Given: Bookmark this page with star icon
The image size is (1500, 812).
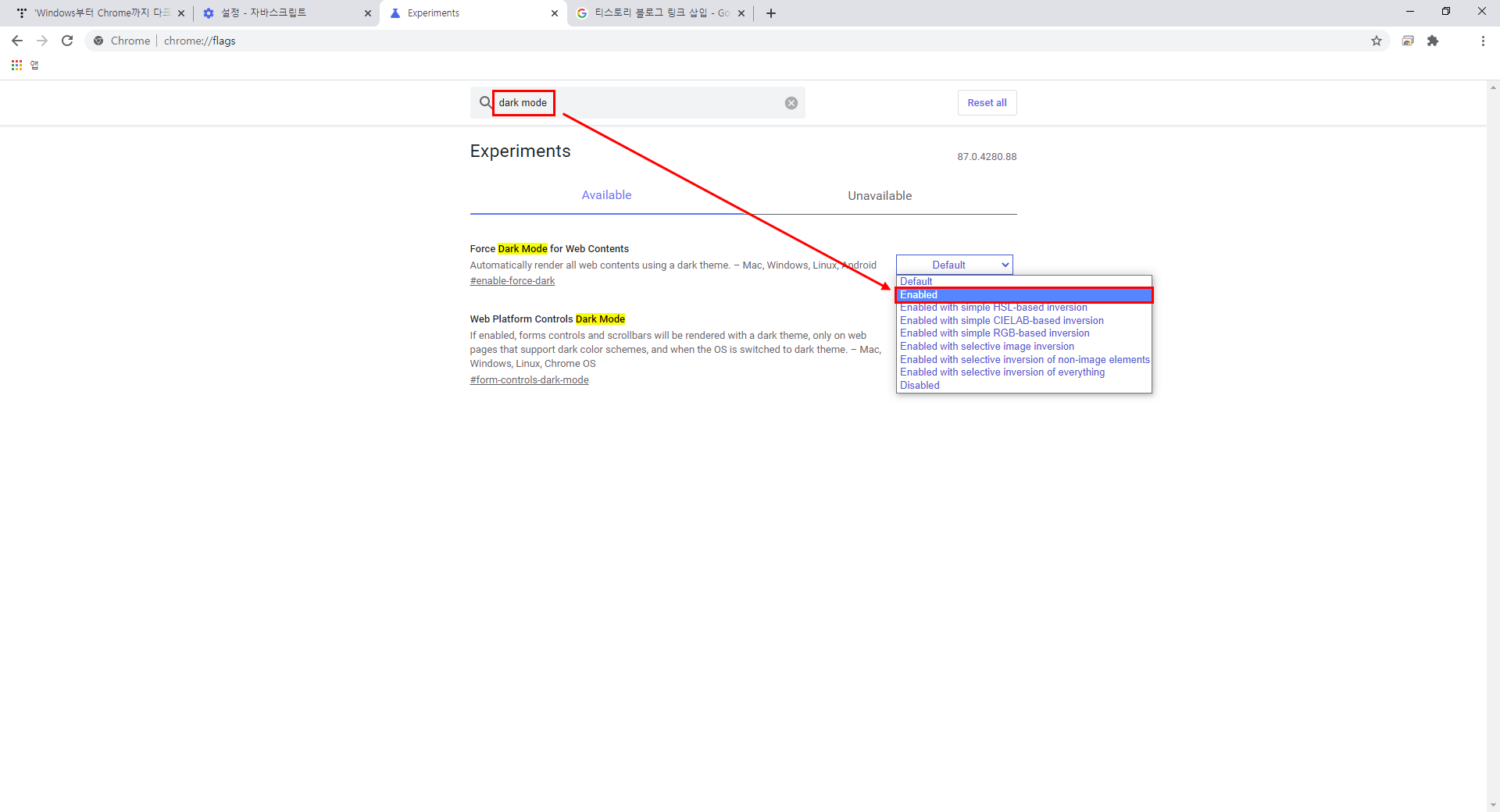Looking at the screenshot, I should coord(1377,41).
